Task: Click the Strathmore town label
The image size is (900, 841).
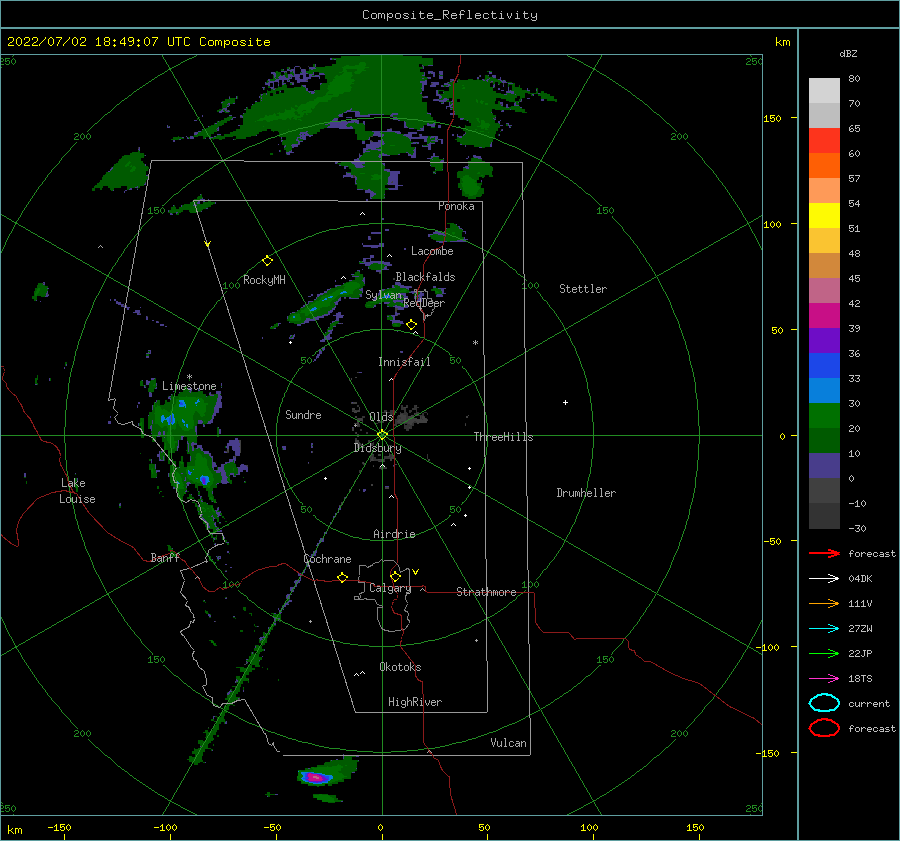Action: (487, 592)
